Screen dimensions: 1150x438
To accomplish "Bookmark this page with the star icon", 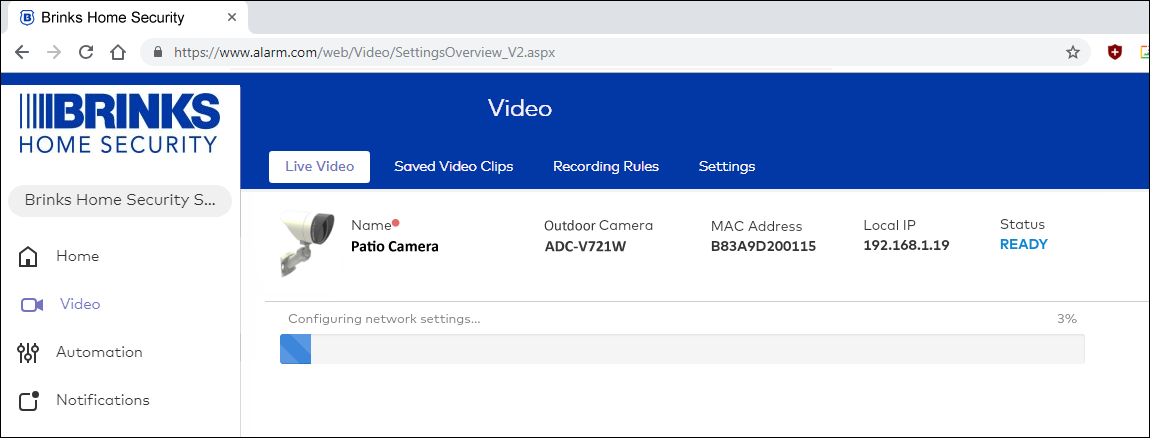I will coord(1073,52).
